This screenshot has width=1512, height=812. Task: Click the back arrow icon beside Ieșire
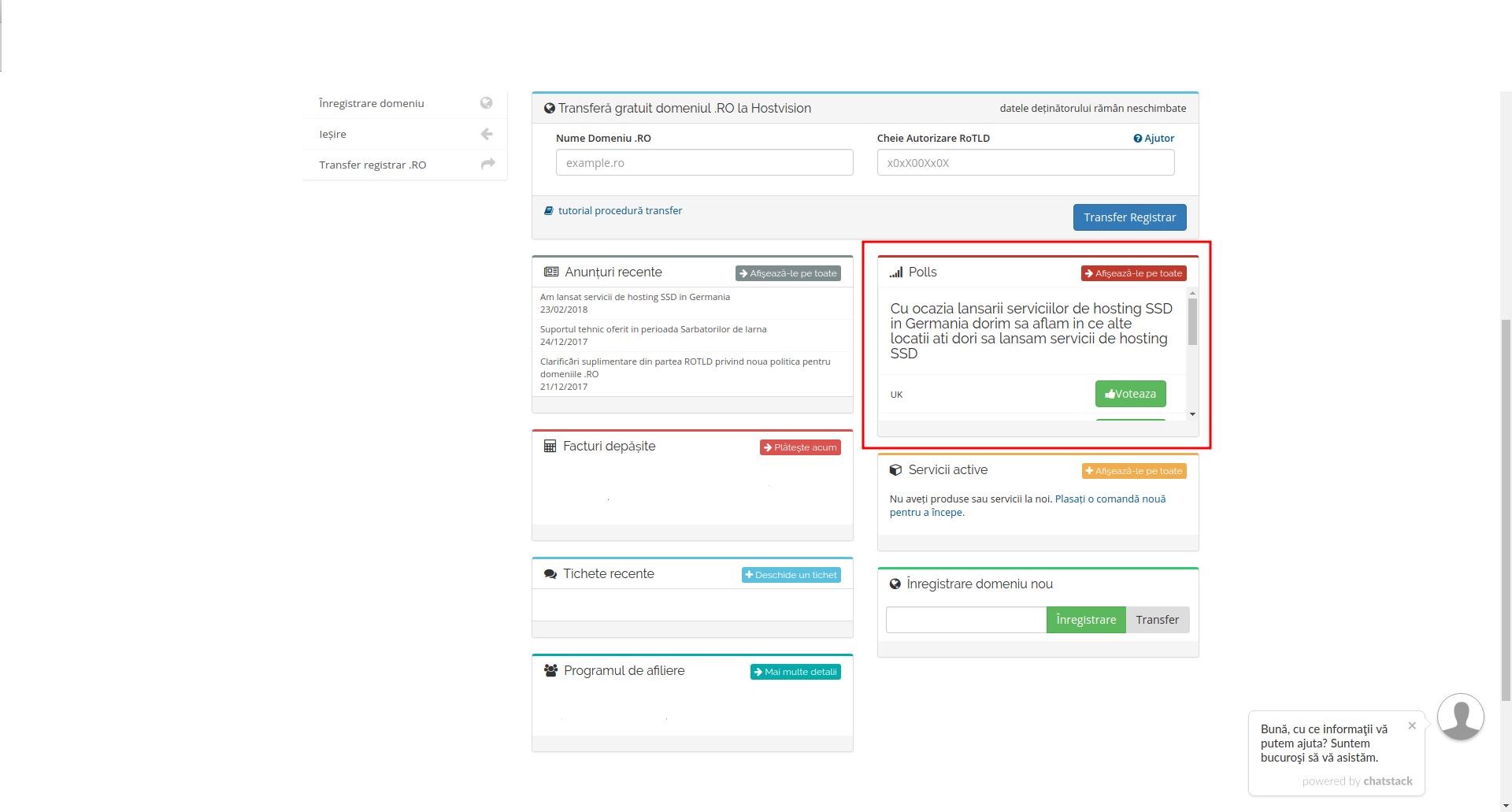pos(487,134)
